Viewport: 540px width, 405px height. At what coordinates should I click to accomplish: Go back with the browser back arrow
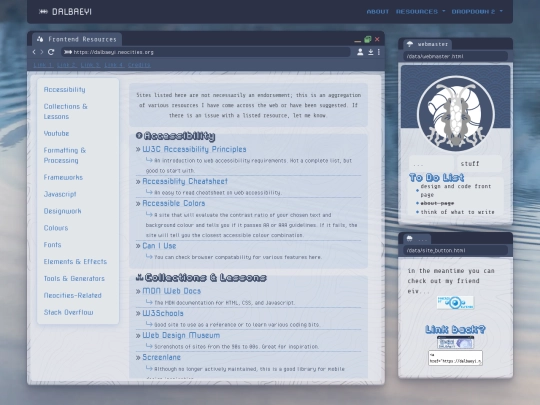(34, 52)
